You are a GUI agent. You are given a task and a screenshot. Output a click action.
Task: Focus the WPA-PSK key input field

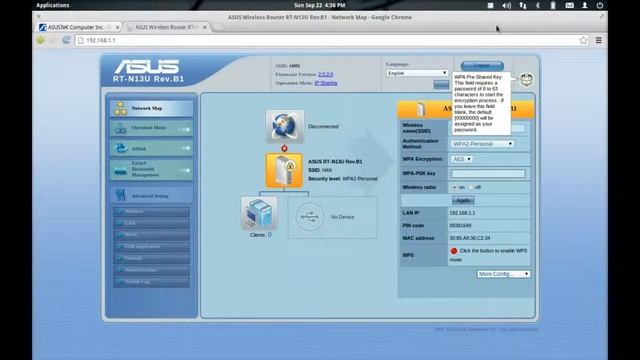(x=487, y=173)
